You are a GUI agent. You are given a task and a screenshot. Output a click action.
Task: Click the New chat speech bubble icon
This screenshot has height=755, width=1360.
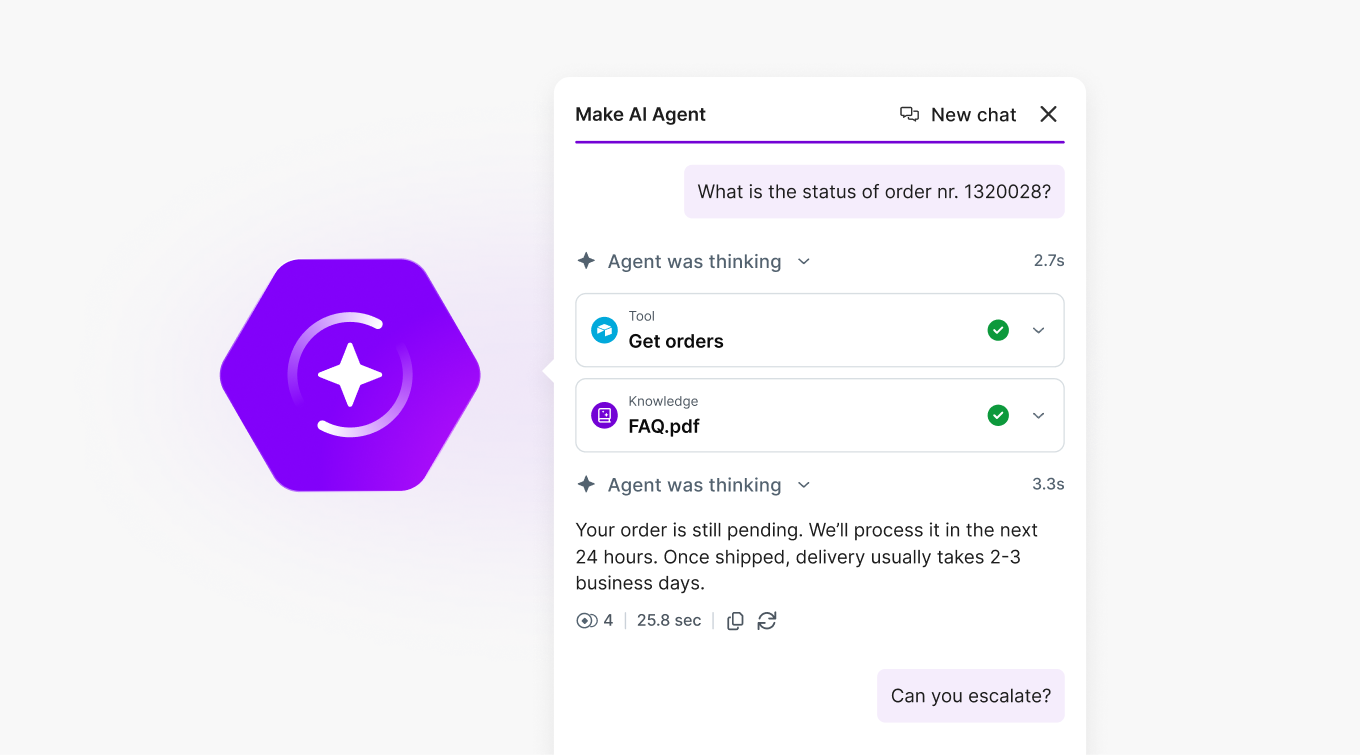tap(909, 114)
